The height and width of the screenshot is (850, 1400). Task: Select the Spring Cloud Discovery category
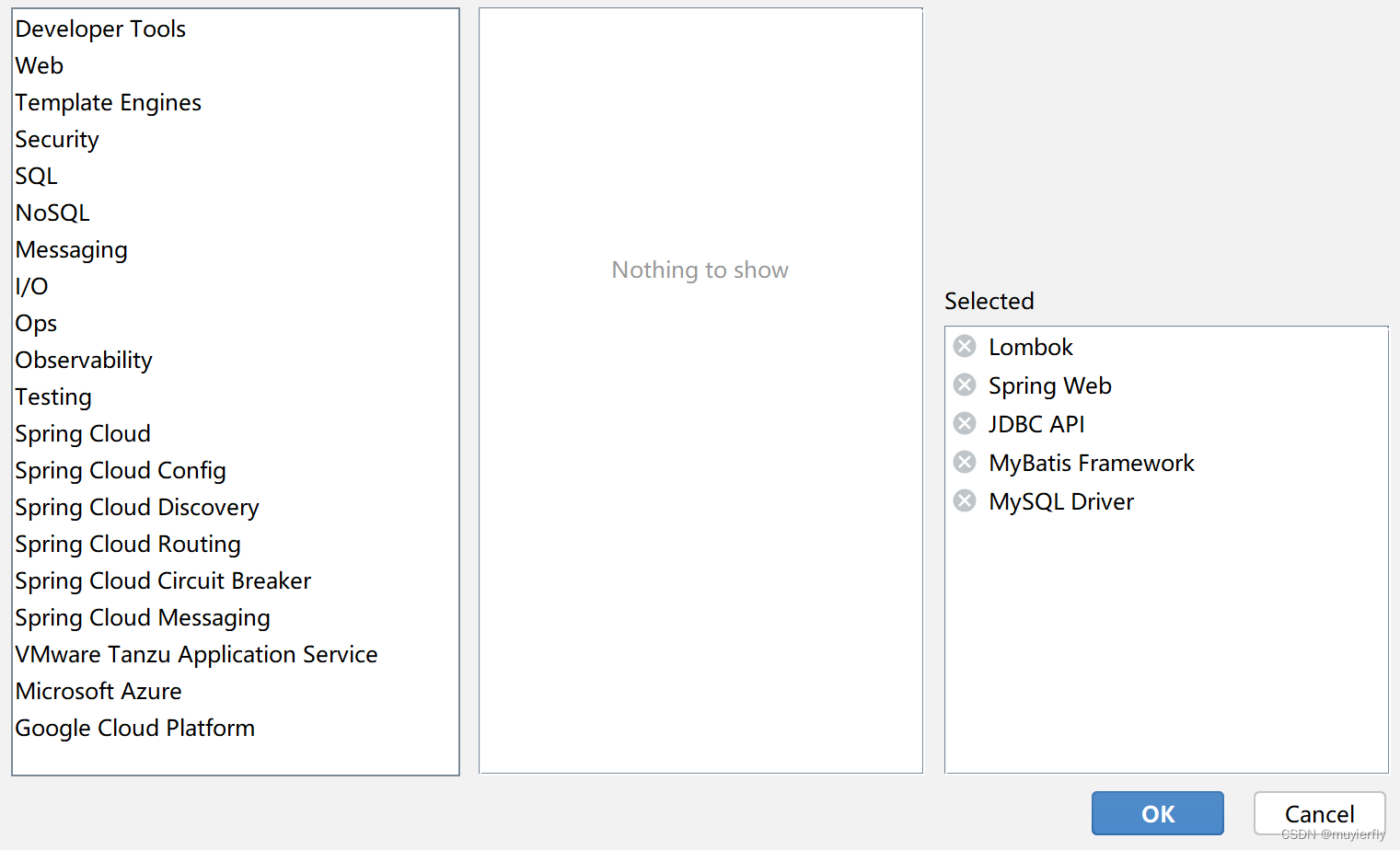[x=236, y=507]
